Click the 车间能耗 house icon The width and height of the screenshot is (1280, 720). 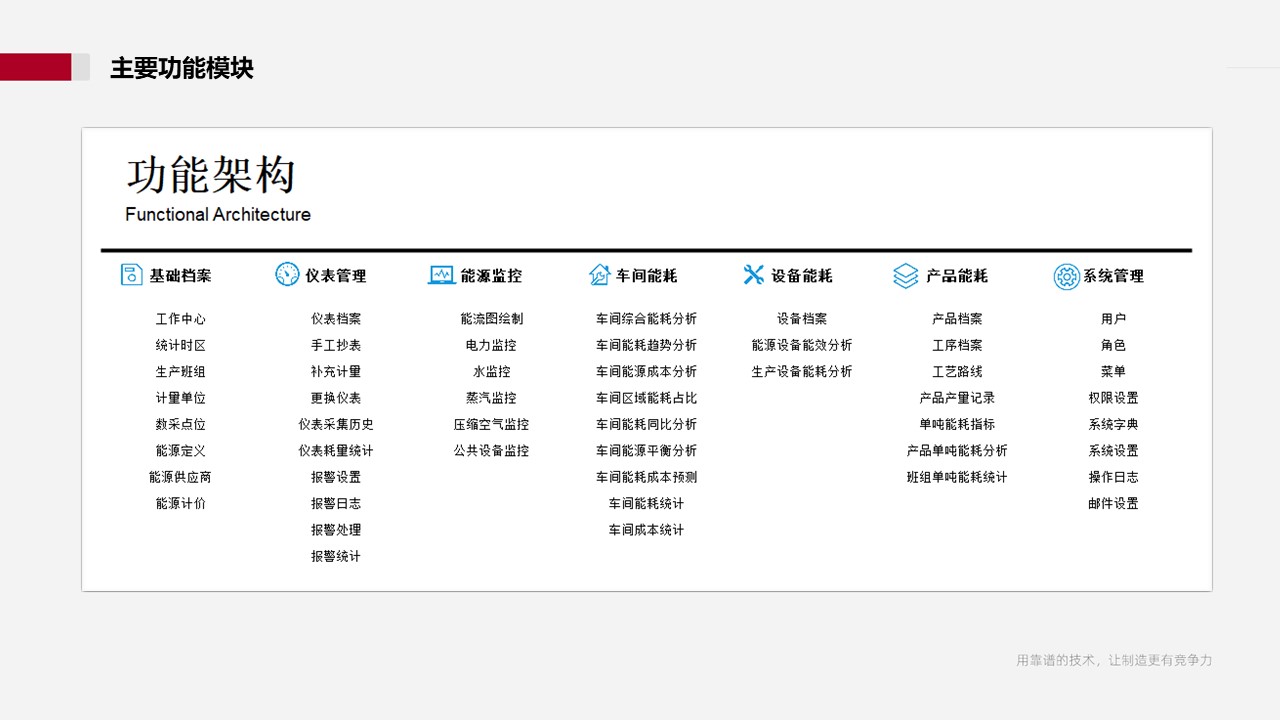point(600,275)
